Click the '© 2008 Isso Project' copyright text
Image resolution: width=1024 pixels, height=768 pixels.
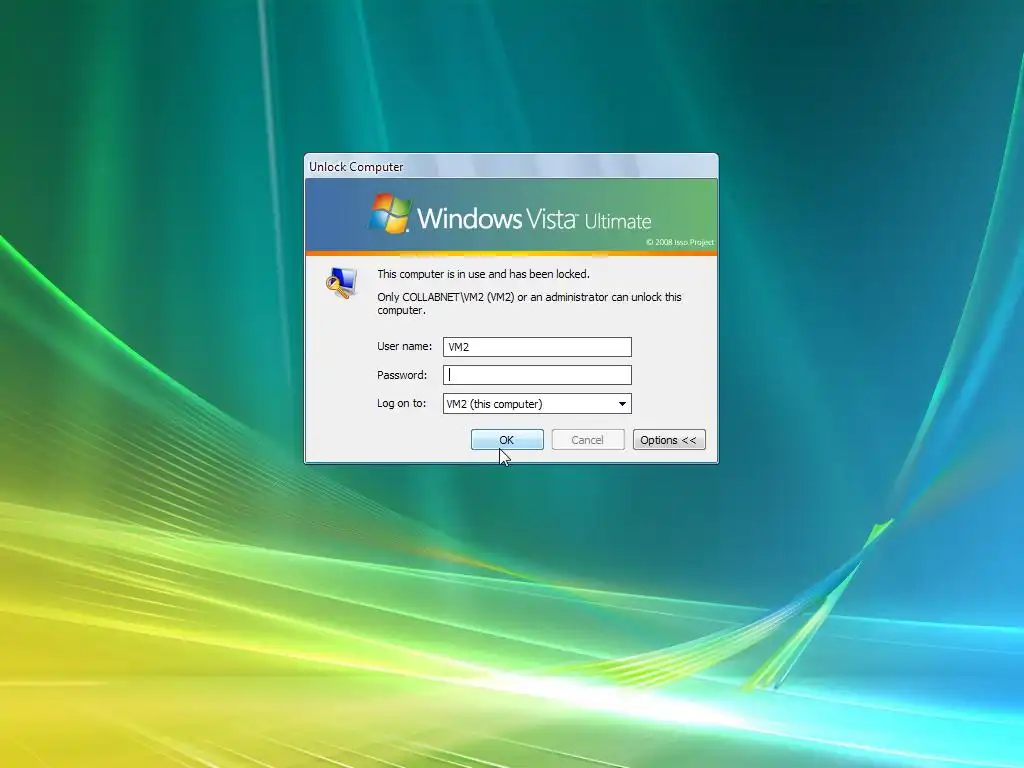coord(680,242)
